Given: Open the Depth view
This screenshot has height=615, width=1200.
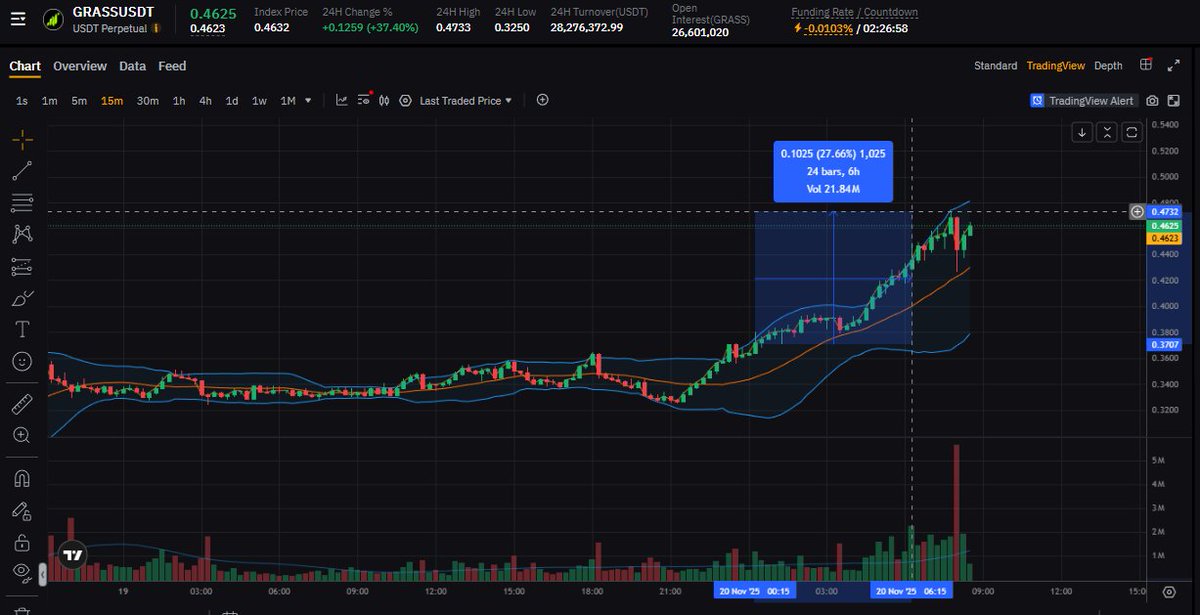Looking at the screenshot, I should pos(1108,65).
